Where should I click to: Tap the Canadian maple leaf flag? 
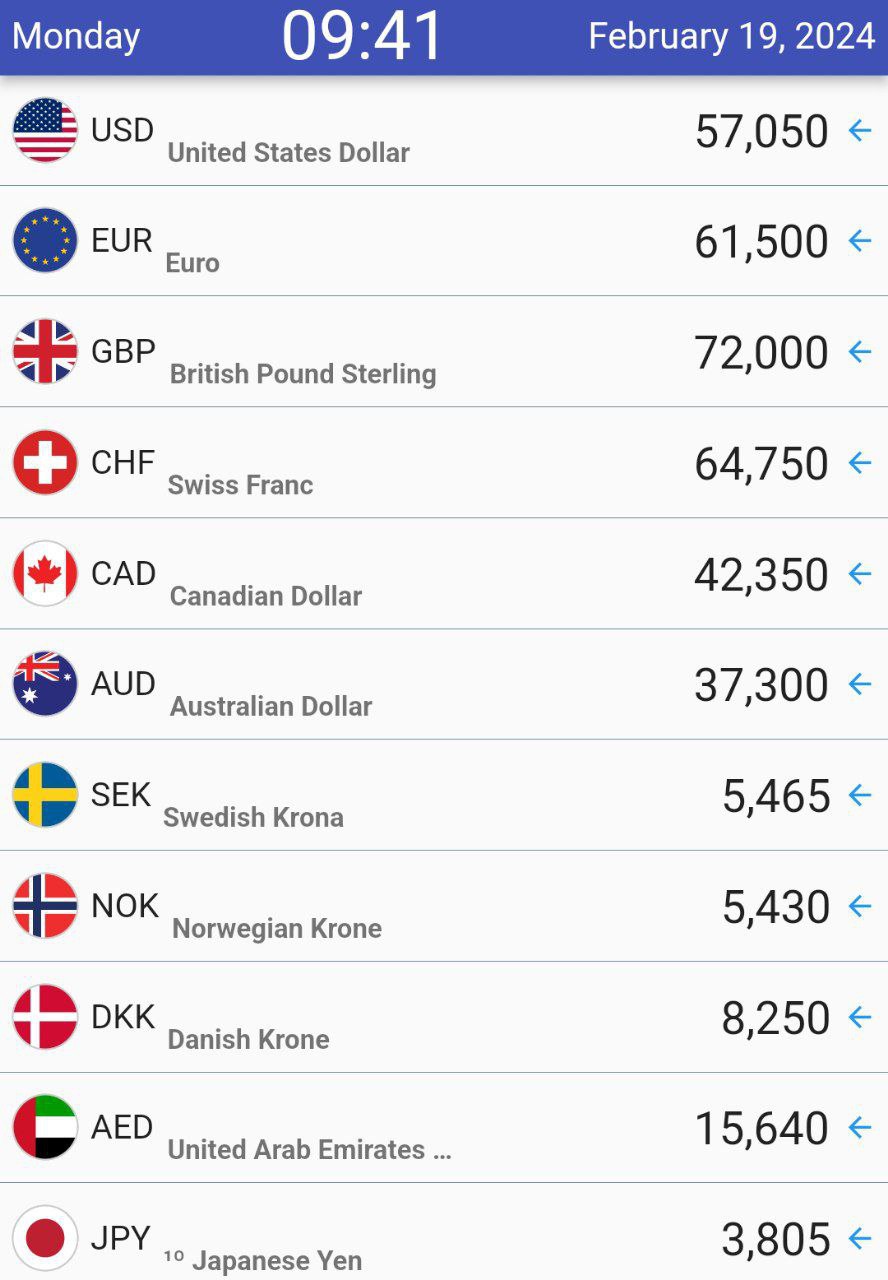pos(45,574)
